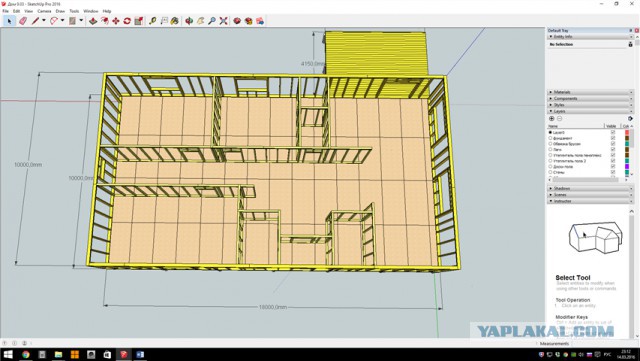Toggle visibility of Доски пола layer
Screen dimensions: 640x361
613,167
